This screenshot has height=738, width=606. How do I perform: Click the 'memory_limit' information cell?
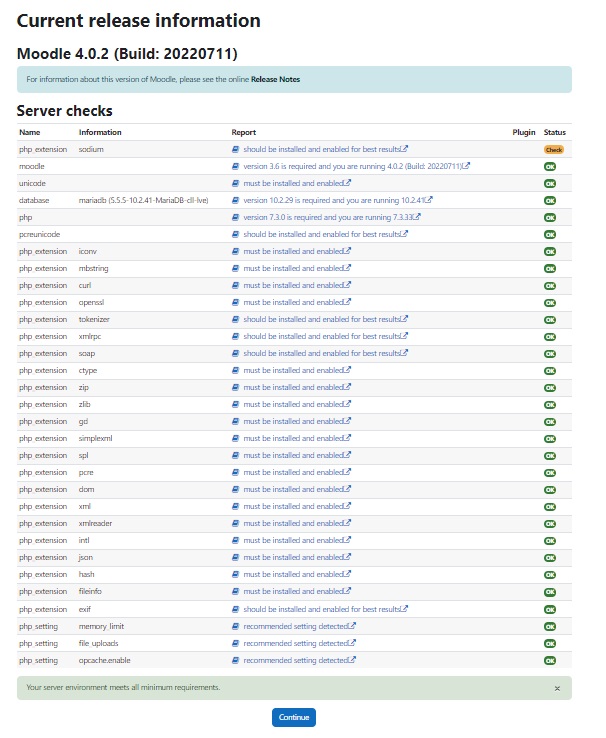(x=101, y=626)
